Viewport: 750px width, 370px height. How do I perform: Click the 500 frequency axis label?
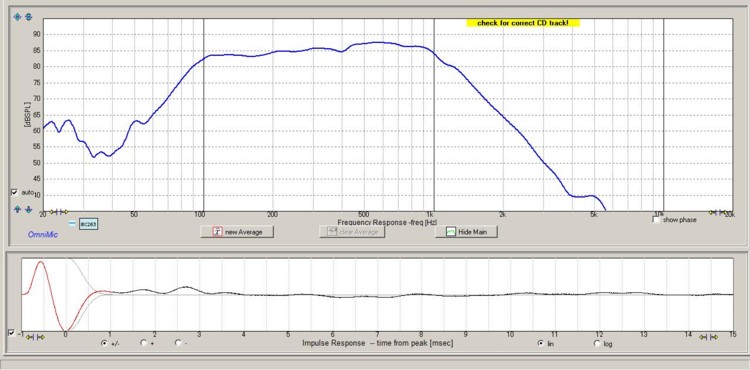[x=364, y=214]
